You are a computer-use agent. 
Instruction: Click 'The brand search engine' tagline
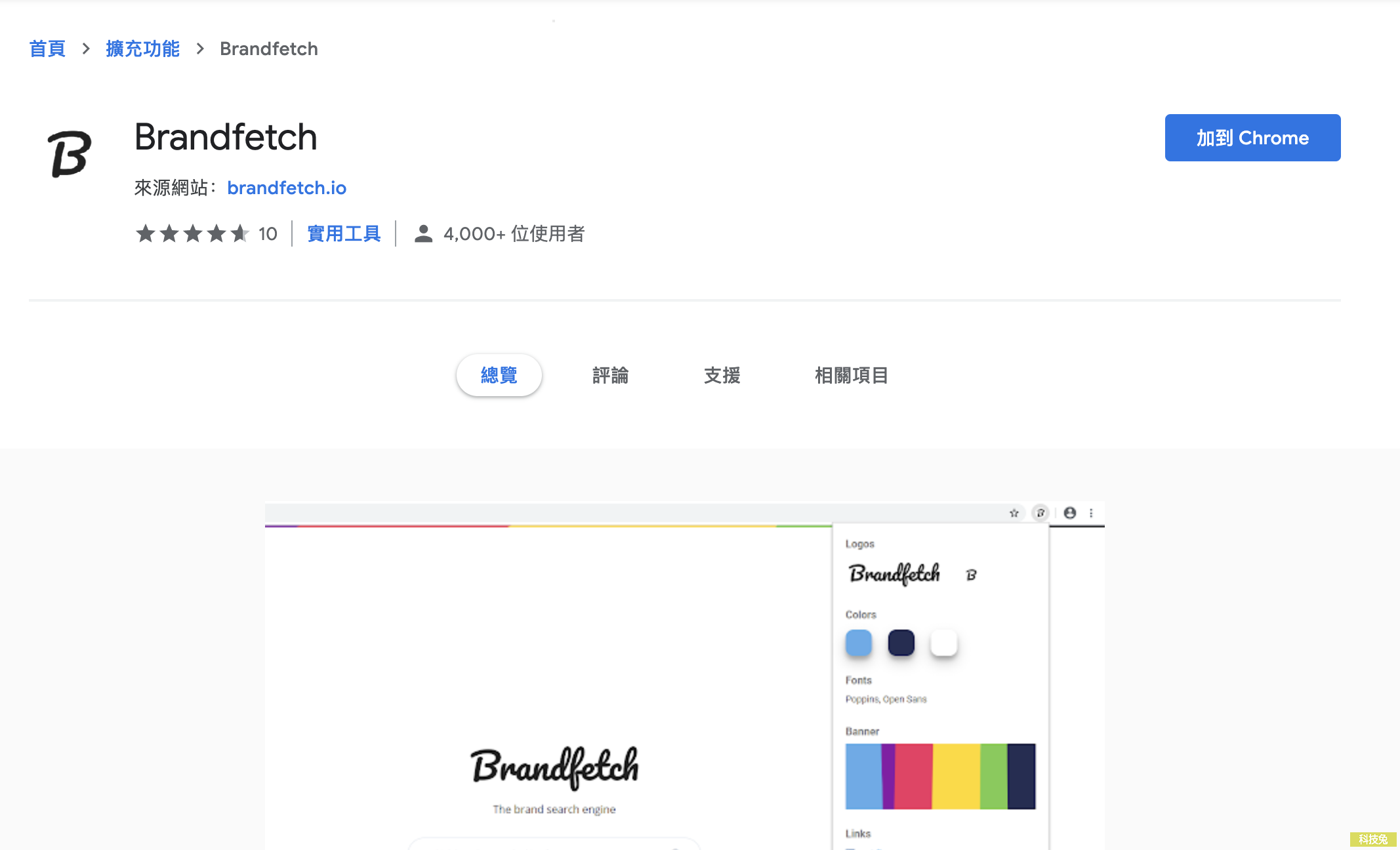tap(554, 809)
